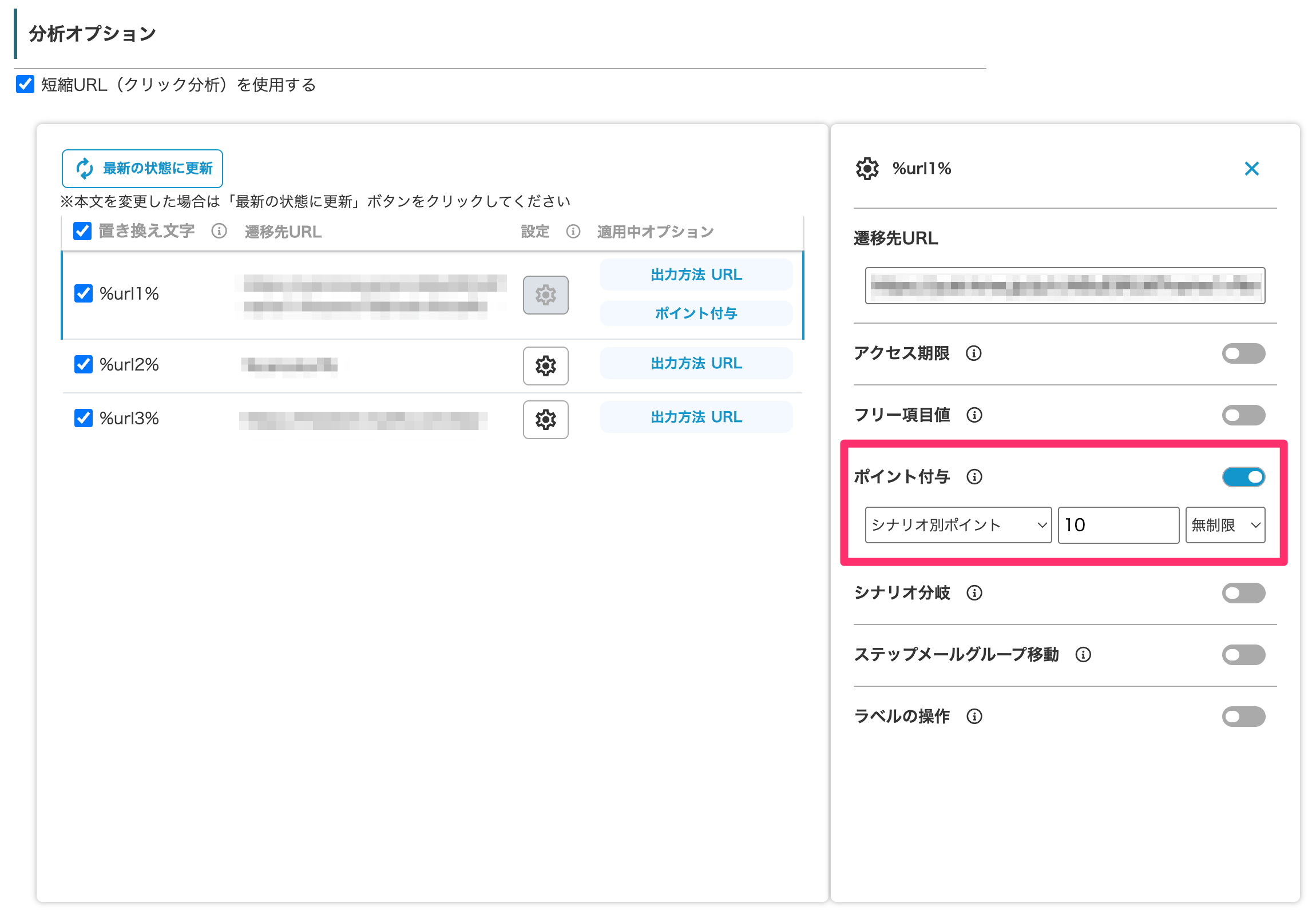
Task: Open gear settings for %url1% row
Action: click(545, 295)
